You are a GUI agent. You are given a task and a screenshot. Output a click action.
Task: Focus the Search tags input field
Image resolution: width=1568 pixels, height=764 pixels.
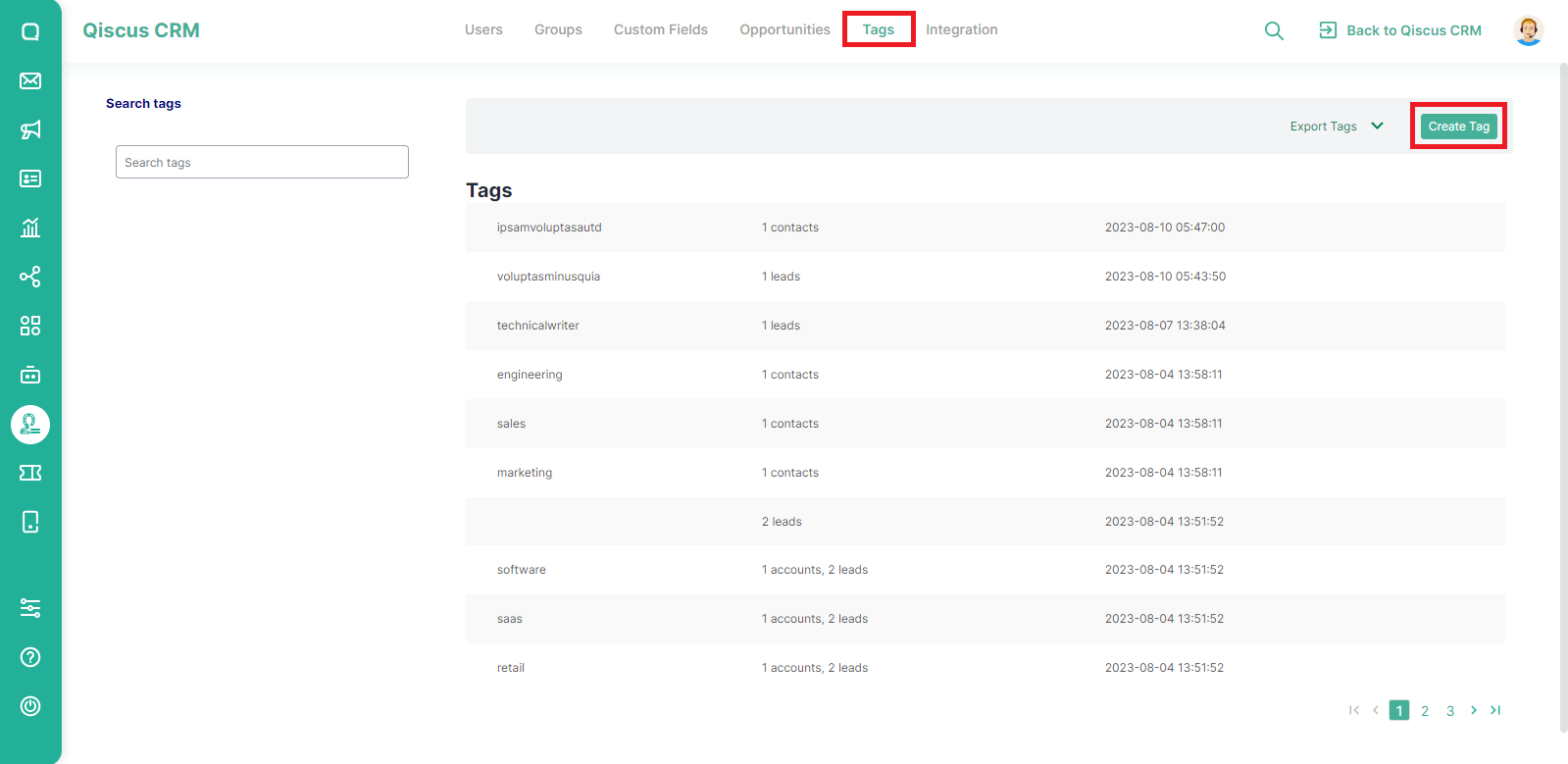pyautogui.click(x=262, y=162)
